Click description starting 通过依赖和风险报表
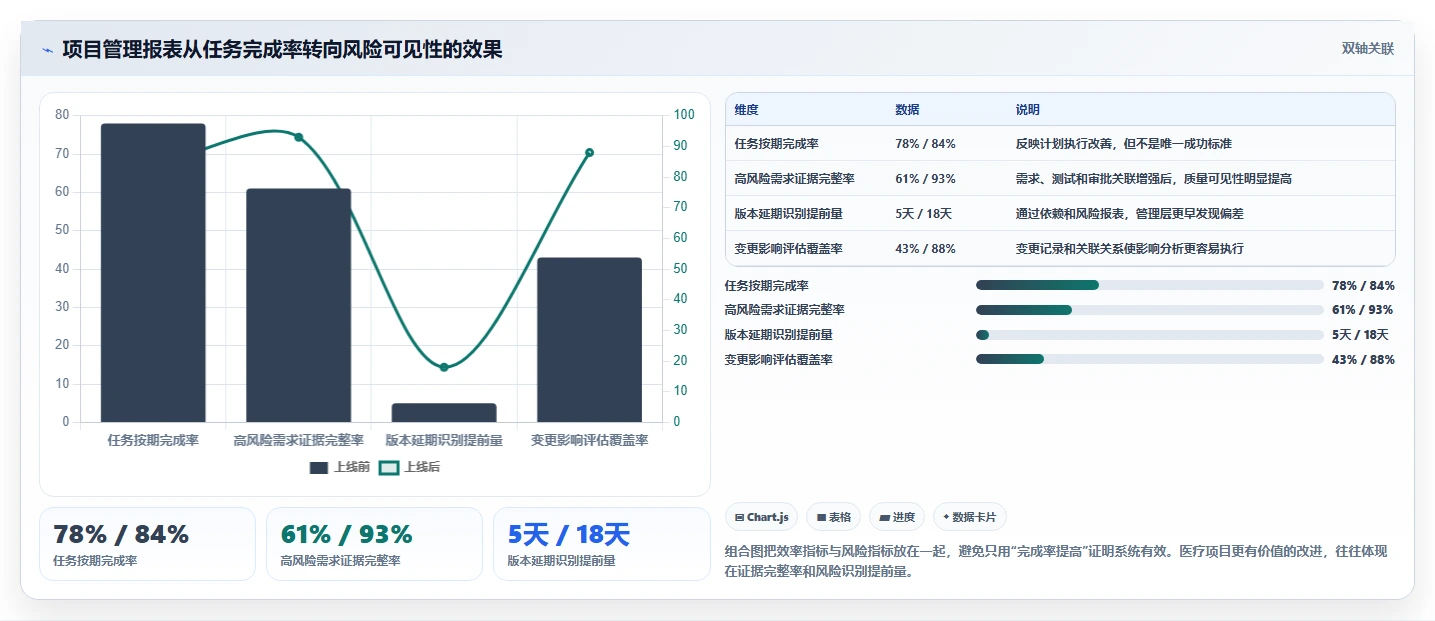This screenshot has width=1435, height=621. (1130, 214)
